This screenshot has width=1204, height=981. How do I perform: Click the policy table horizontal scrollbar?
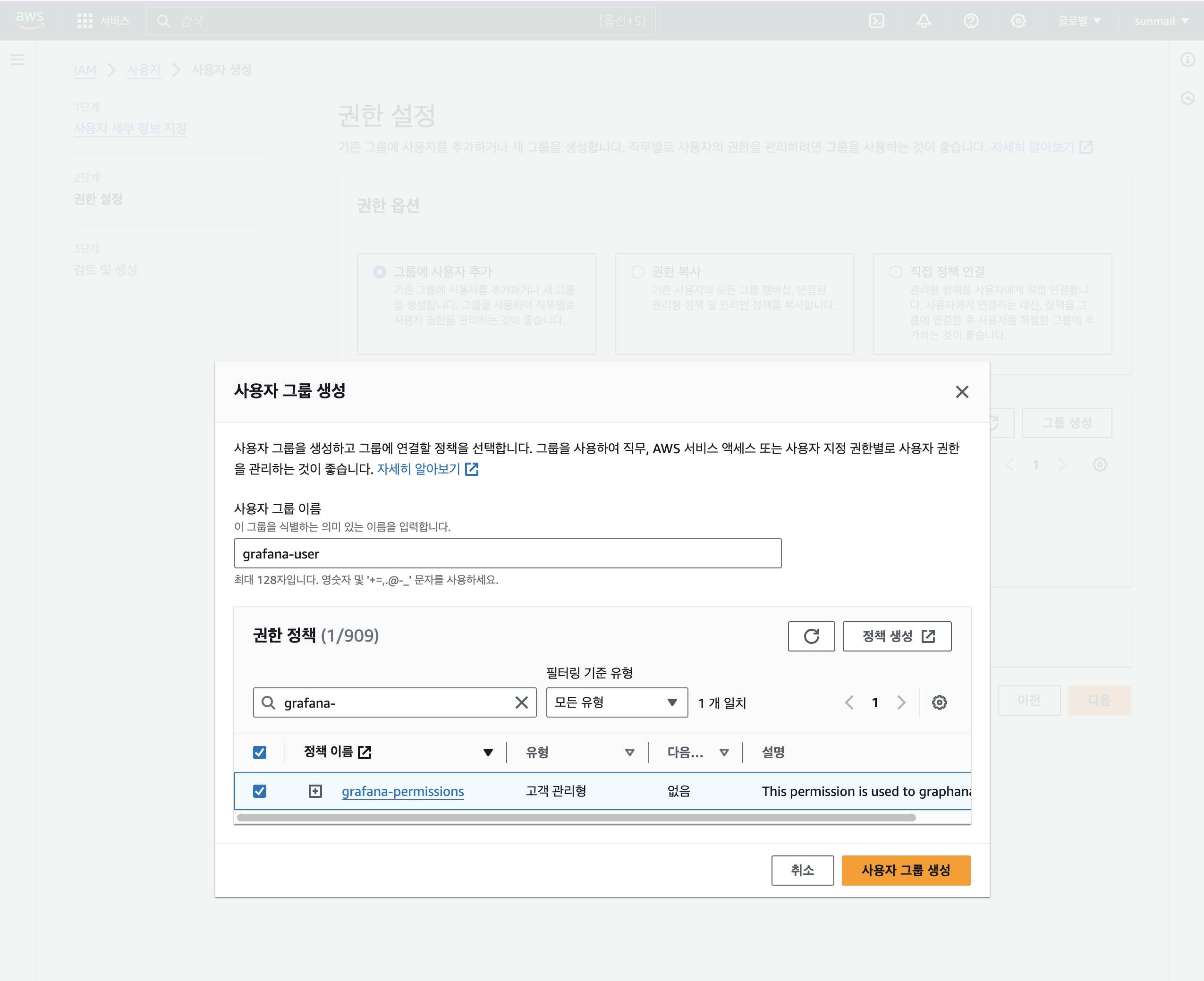point(576,817)
